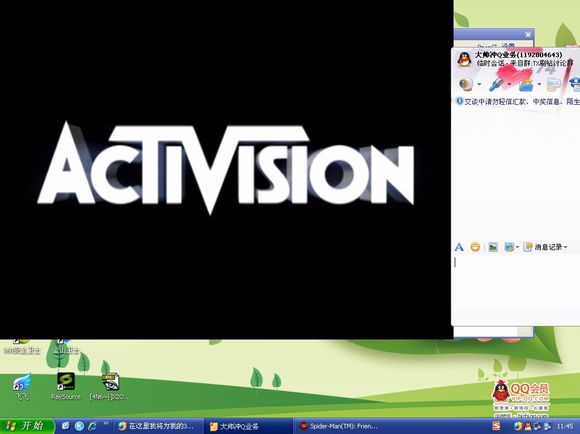Open the emoticon picker smiley icon
This screenshot has height=434, width=580.
pyautogui.click(x=475, y=247)
